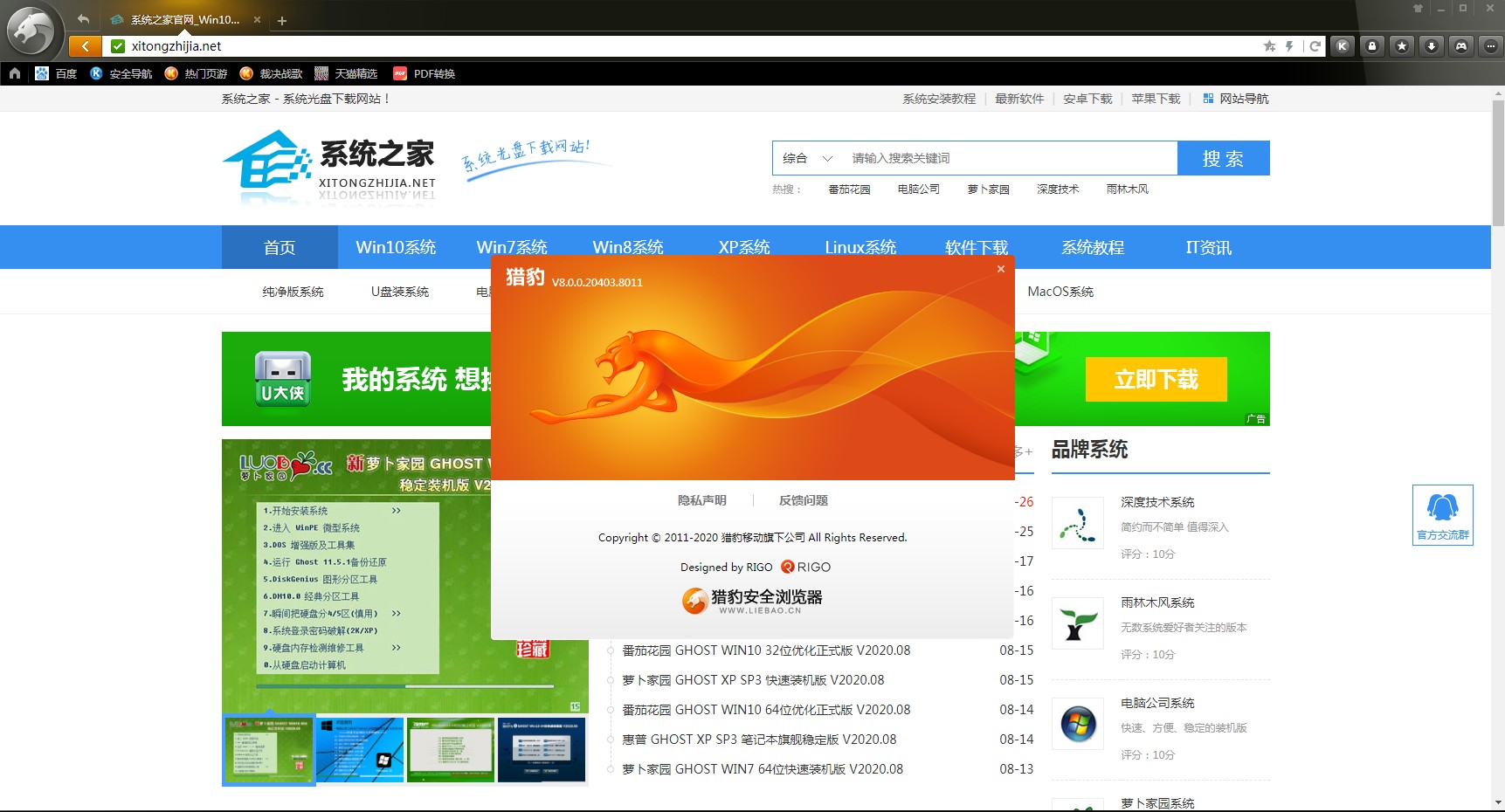The height and width of the screenshot is (812, 1505).
Task: Select IT资讯 navigation tab
Action: coord(1209,247)
